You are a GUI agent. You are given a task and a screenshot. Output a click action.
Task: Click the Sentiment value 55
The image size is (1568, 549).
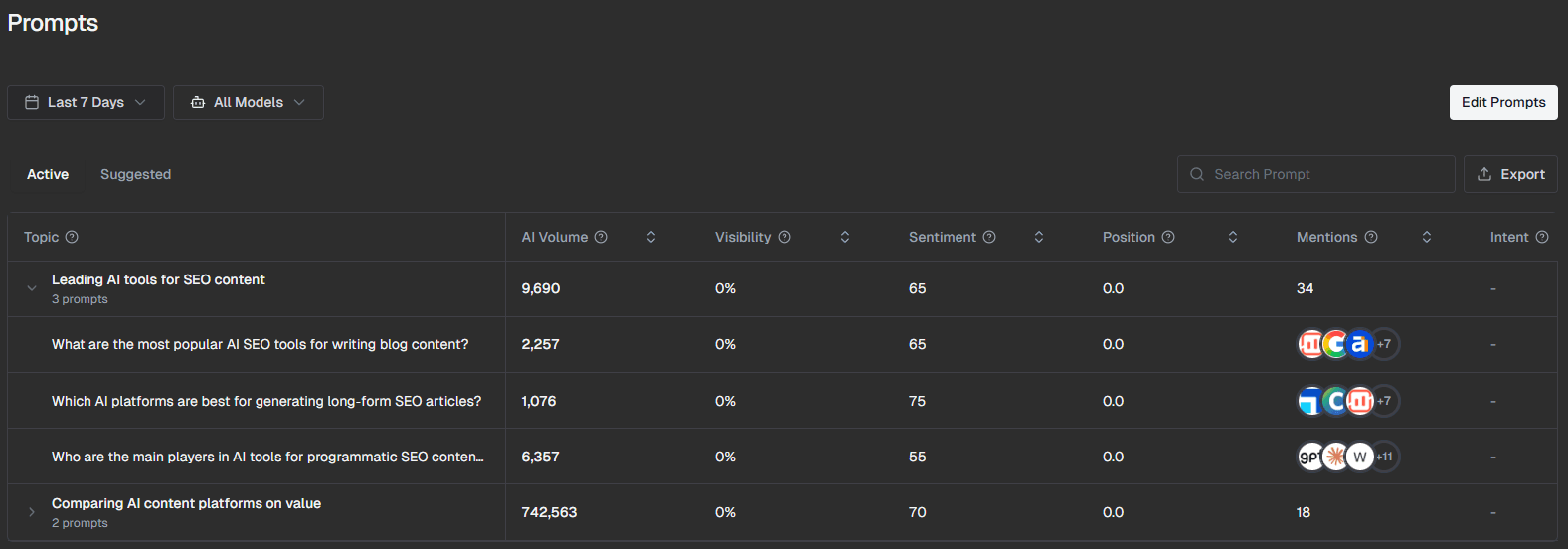coord(917,457)
